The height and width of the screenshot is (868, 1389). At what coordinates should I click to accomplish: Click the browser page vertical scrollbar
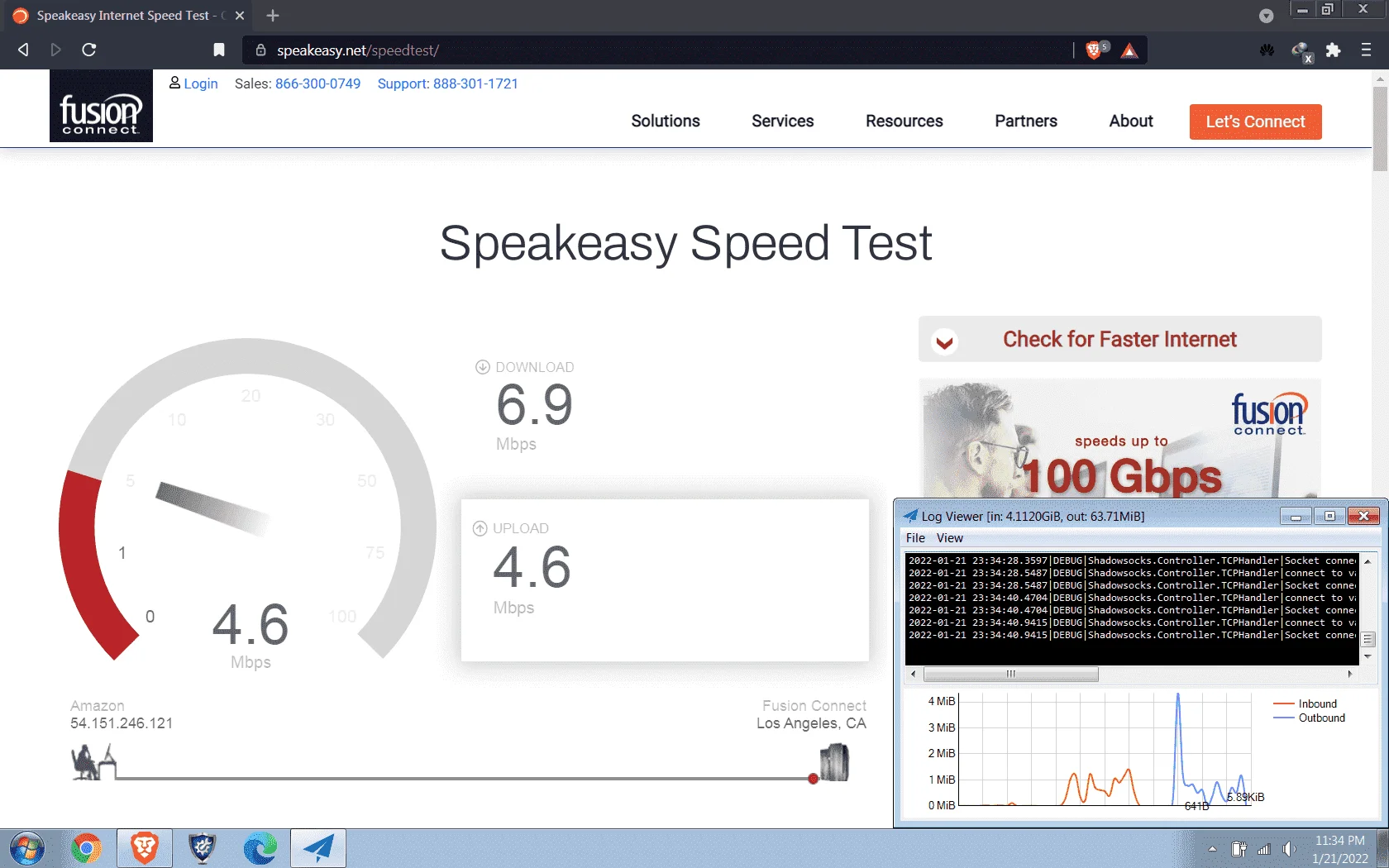(x=1380, y=128)
